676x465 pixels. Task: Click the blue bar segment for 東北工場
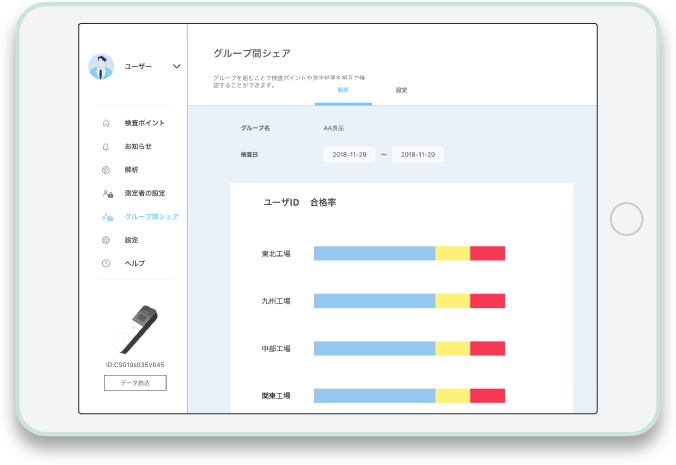point(374,254)
